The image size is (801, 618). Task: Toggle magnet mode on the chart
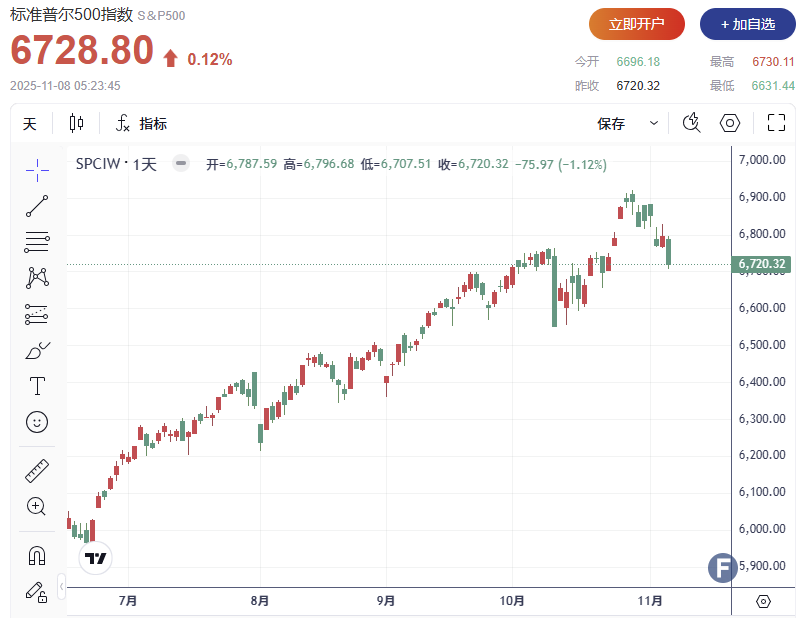coord(37,555)
